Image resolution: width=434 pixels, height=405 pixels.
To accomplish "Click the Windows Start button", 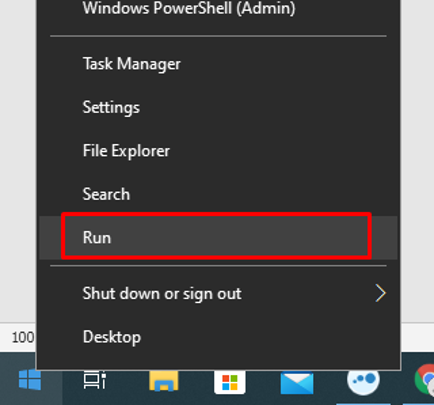I will pos(30,380).
